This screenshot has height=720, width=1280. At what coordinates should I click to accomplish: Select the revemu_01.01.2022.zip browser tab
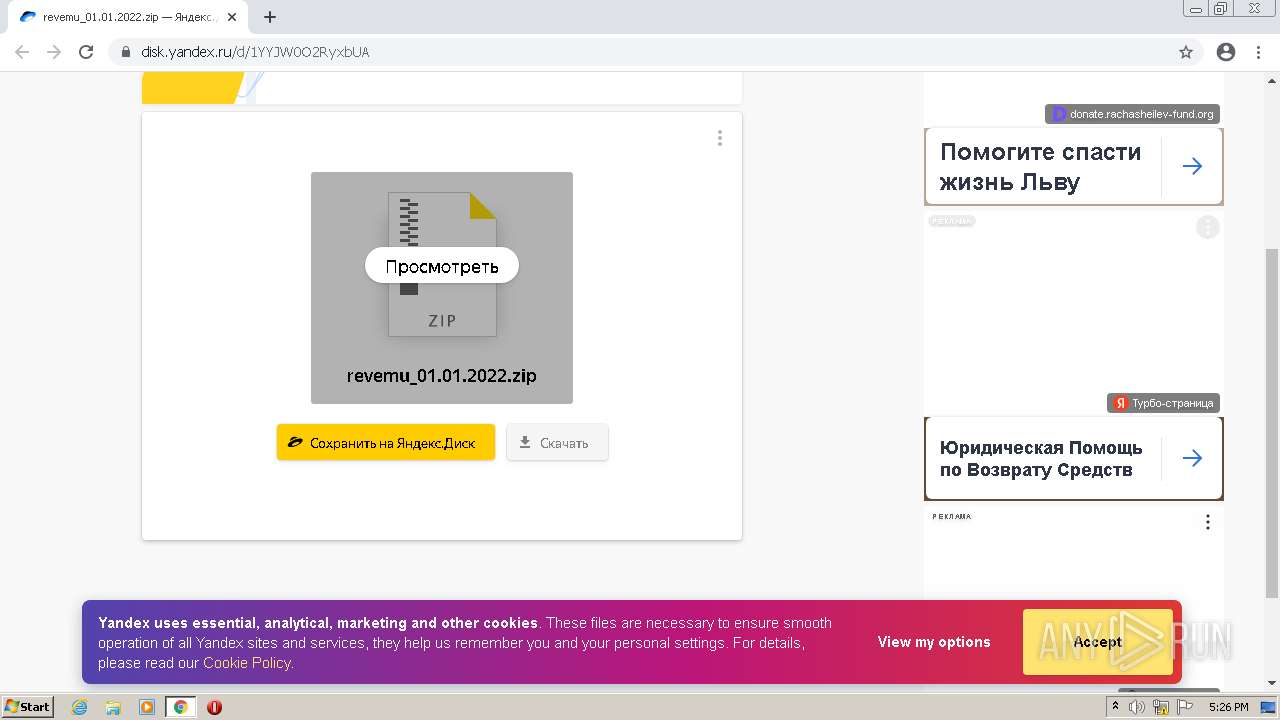point(130,17)
